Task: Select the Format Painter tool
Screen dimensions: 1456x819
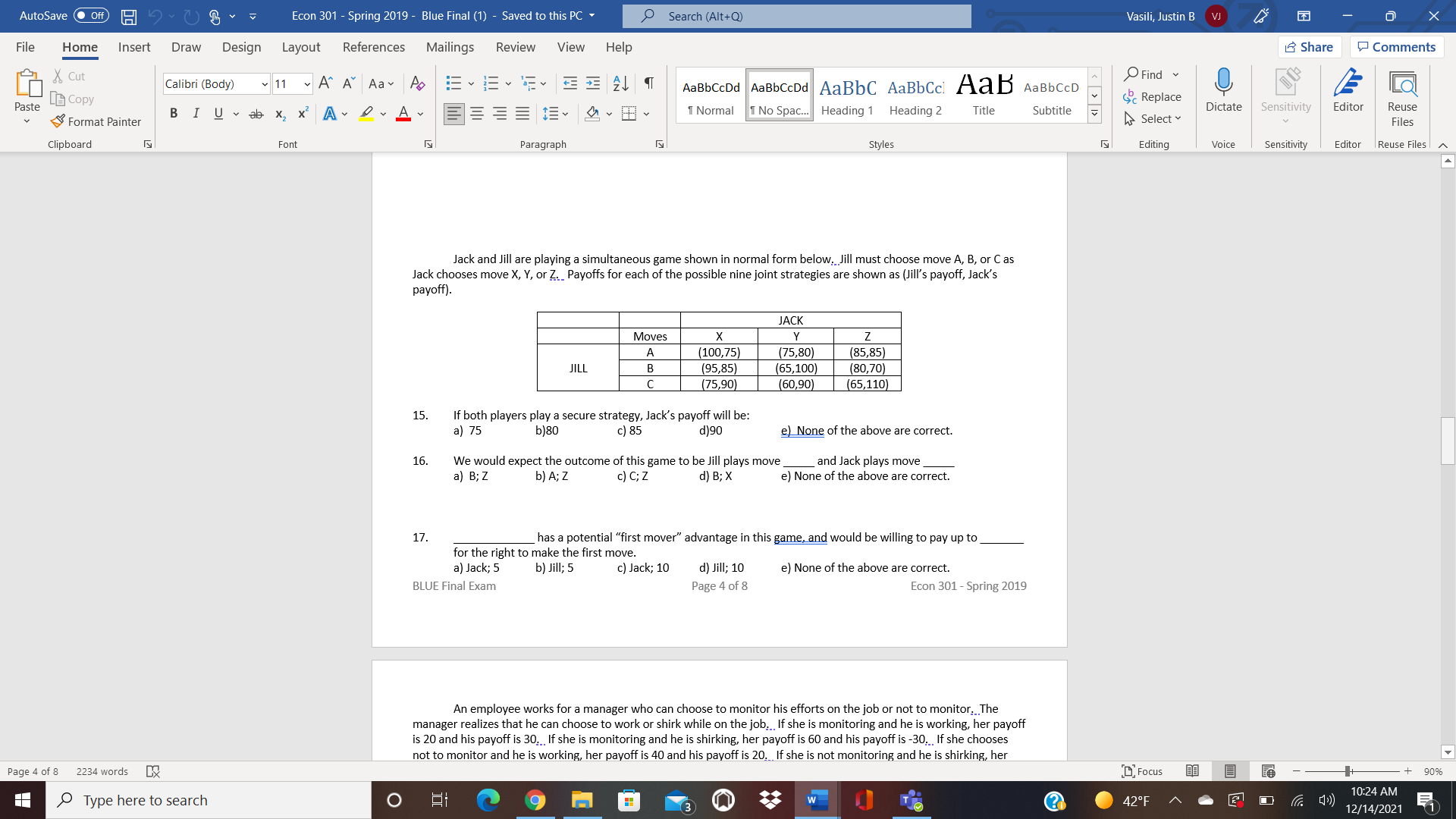Action: pyautogui.click(x=96, y=121)
